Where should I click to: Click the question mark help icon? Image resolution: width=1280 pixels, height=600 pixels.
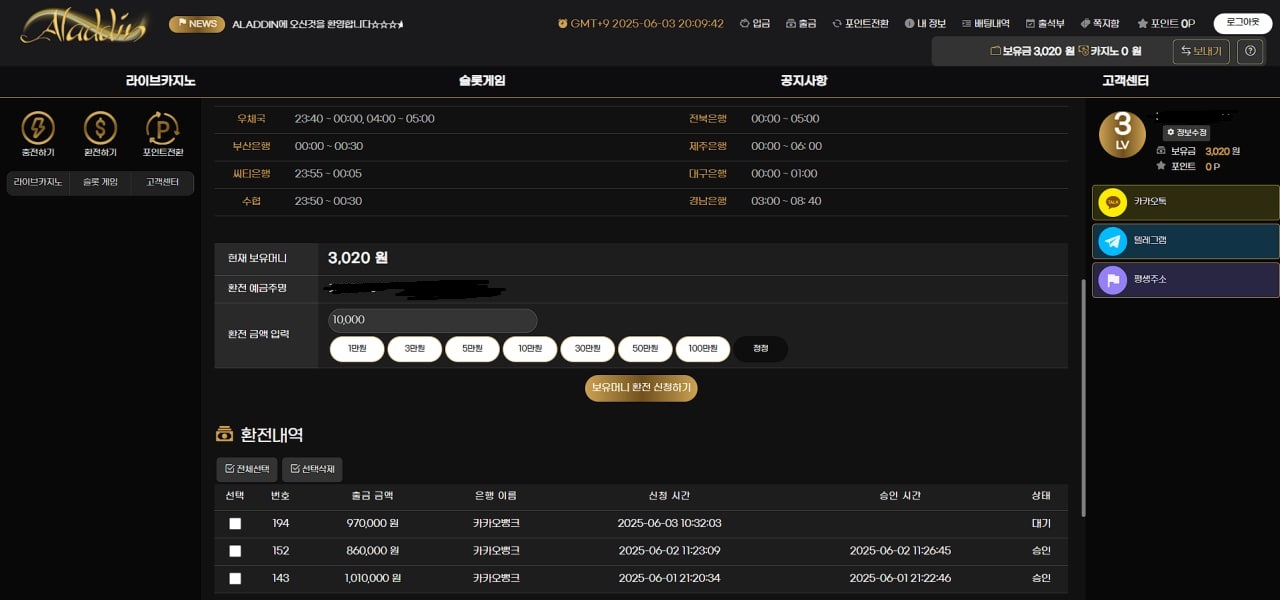pyautogui.click(x=1250, y=51)
